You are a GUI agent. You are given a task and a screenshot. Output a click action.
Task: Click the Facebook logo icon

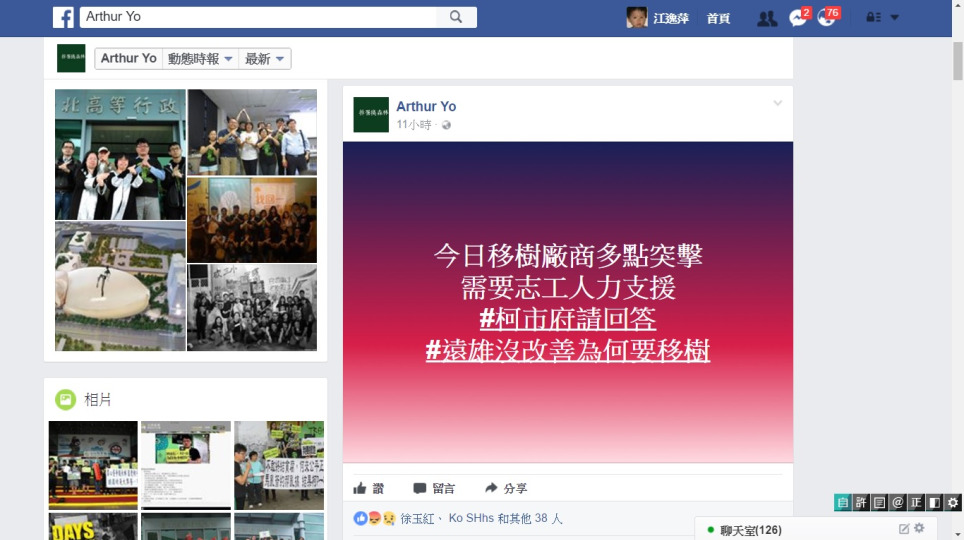click(63, 17)
